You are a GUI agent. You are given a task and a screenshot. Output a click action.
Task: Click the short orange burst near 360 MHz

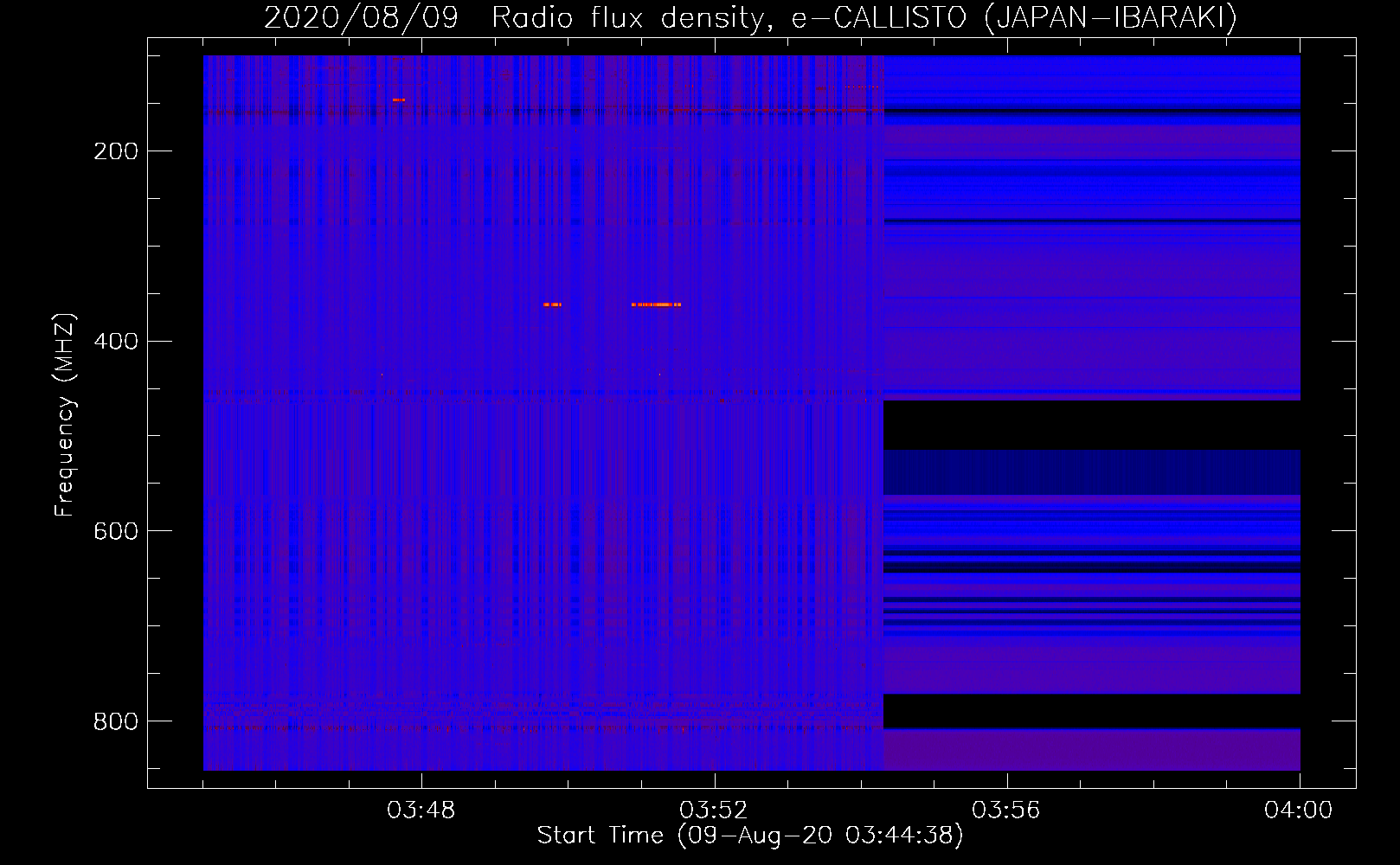tap(552, 304)
